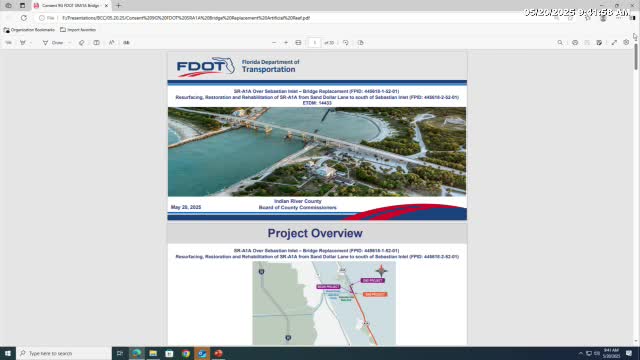Open Task View on taskbar
This screenshot has width=640, height=360.
[120, 353]
